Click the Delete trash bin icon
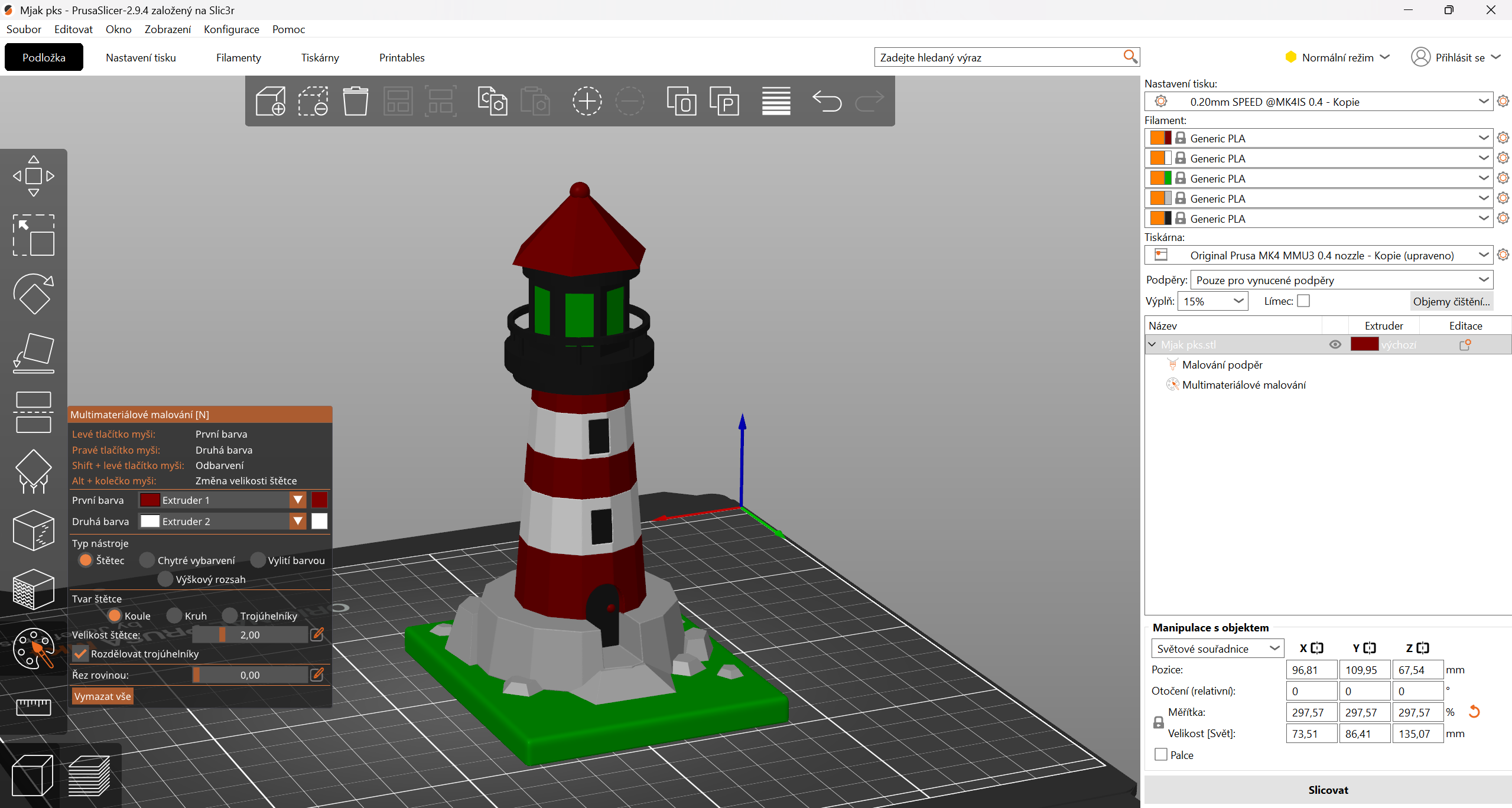The height and width of the screenshot is (808, 1512). pos(356,101)
